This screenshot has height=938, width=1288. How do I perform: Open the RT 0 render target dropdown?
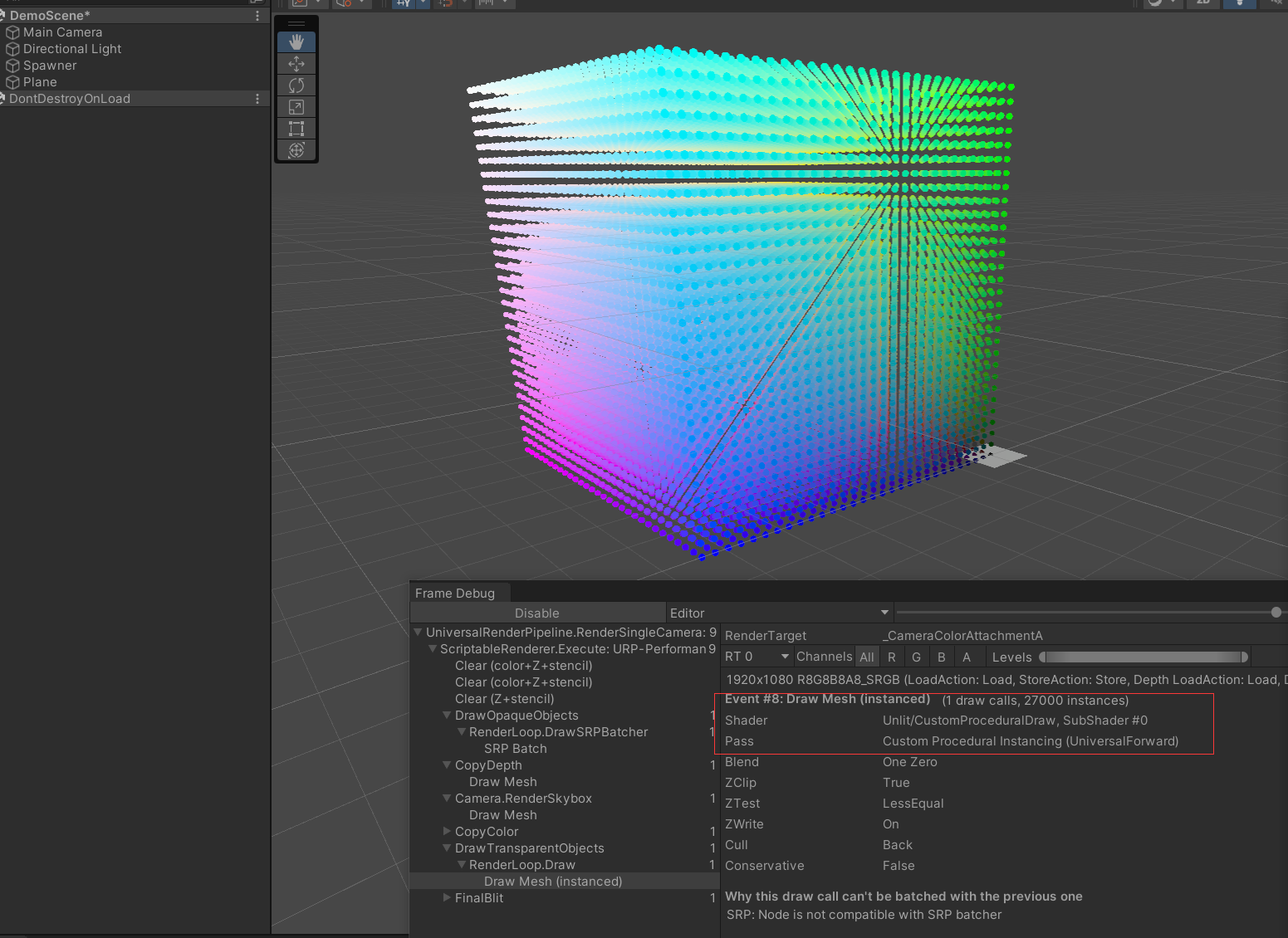(754, 656)
